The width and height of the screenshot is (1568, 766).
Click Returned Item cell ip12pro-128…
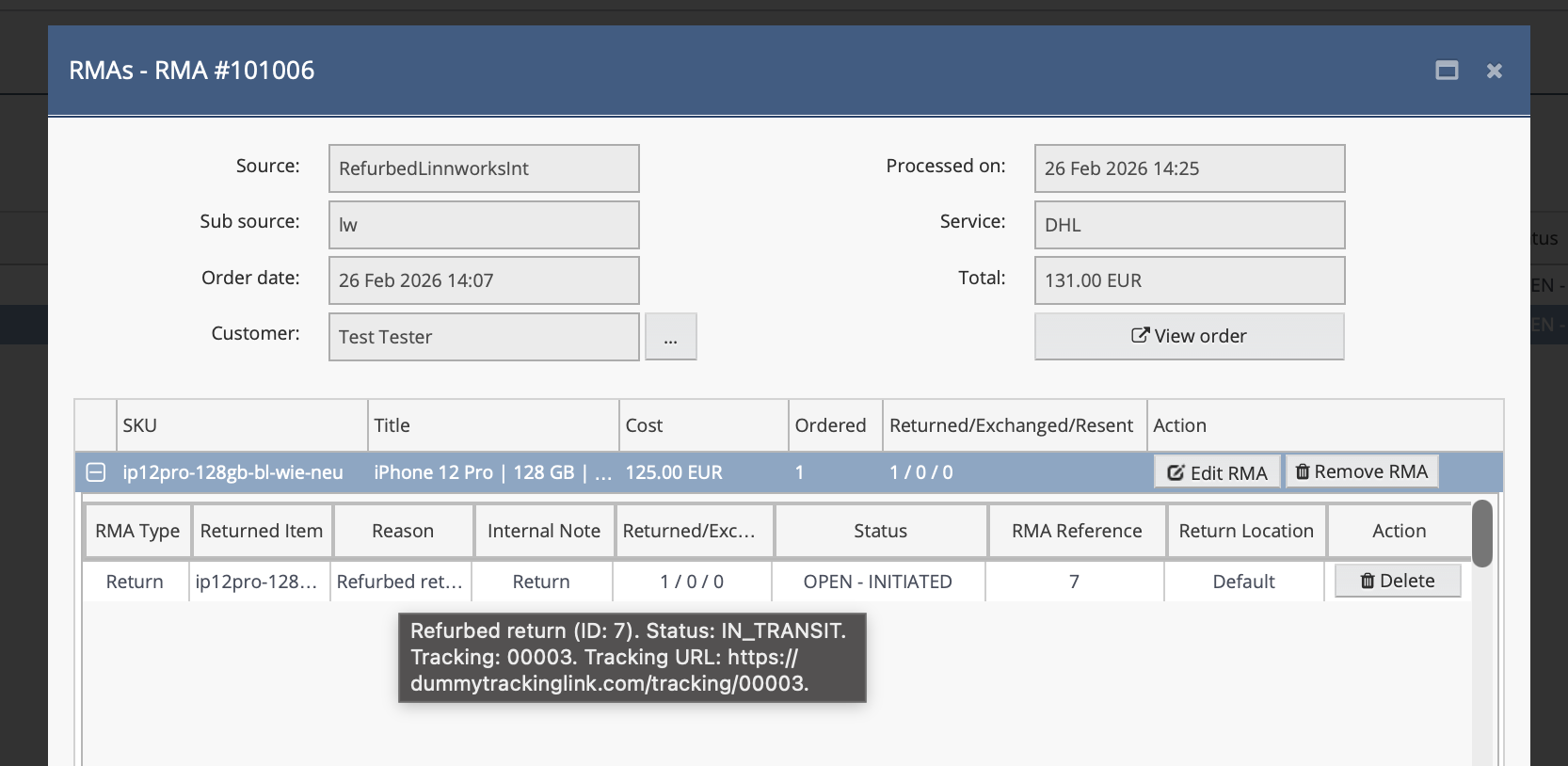pyautogui.click(x=260, y=582)
